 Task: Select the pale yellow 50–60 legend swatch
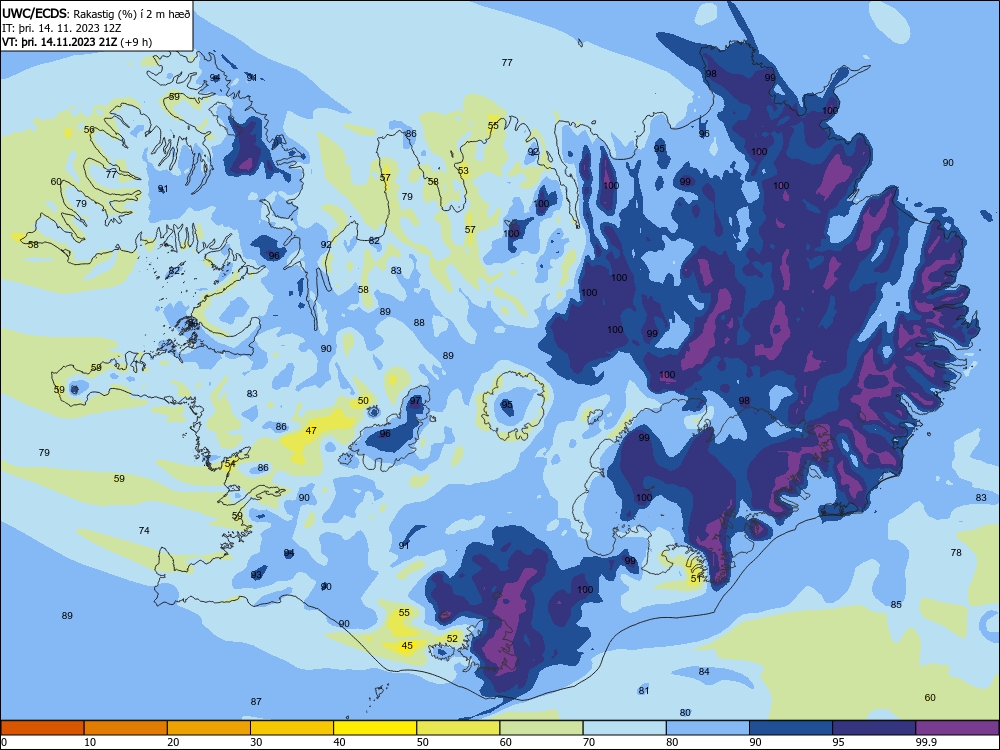click(458, 728)
